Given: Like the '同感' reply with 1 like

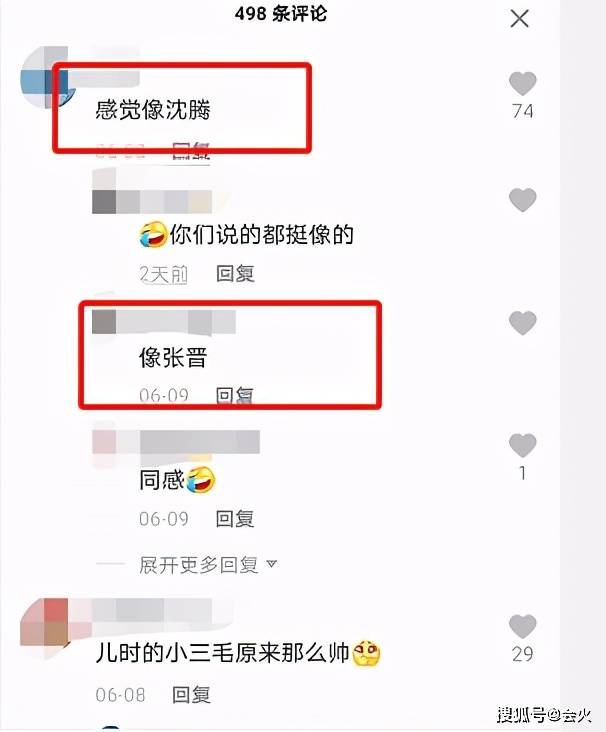Looking at the screenshot, I should point(522,445).
